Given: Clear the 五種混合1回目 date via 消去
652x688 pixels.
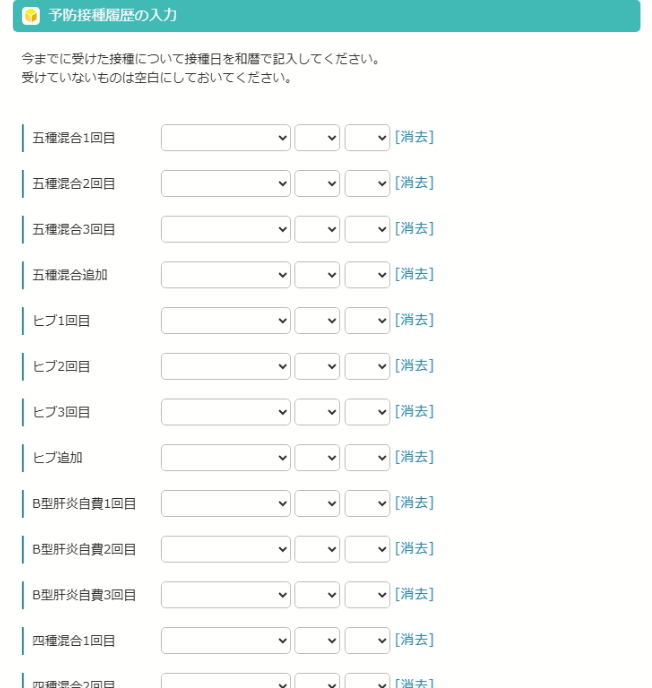Looking at the screenshot, I should click(x=414, y=137).
